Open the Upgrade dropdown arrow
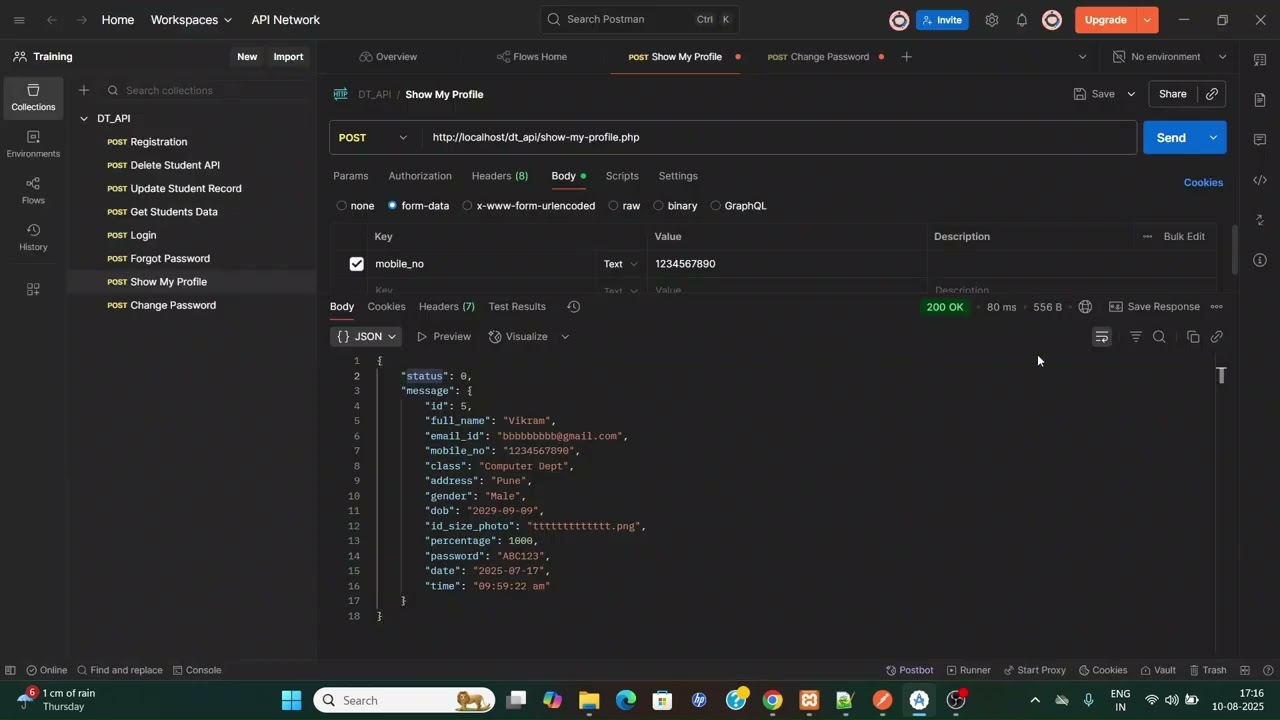This screenshot has width=1280, height=720. (1147, 20)
